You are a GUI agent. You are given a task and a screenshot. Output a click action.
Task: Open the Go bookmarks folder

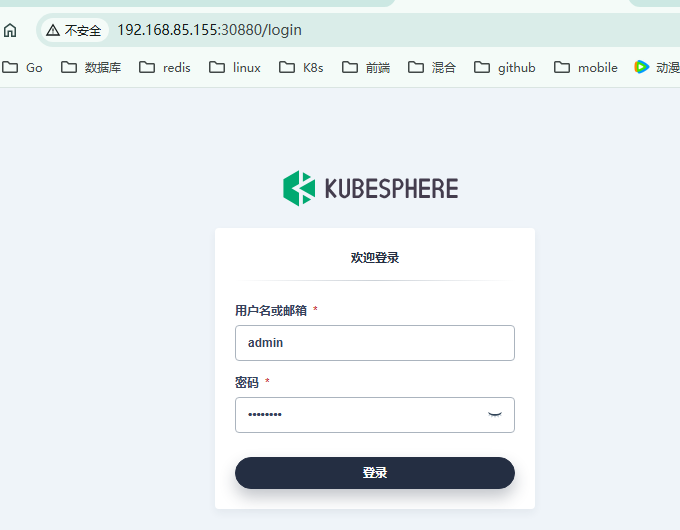point(23,68)
